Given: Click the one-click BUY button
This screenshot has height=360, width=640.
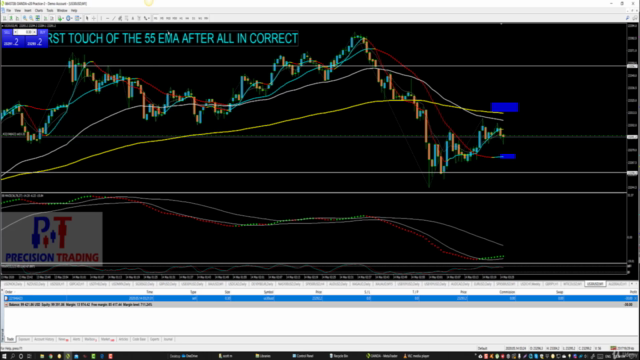Looking at the screenshot, I should (42, 32).
